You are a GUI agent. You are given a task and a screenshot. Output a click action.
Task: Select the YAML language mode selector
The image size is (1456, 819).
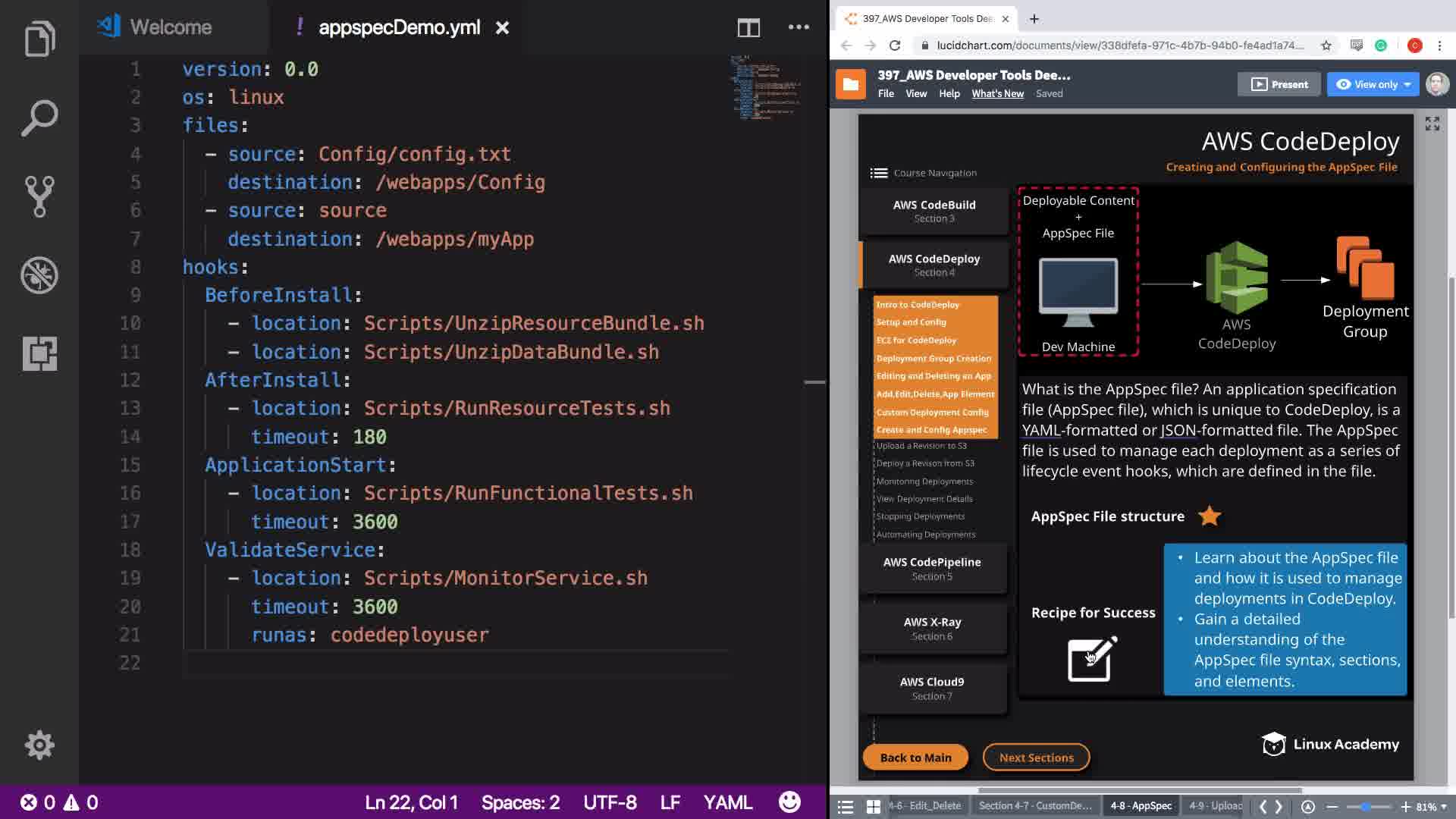[727, 802]
